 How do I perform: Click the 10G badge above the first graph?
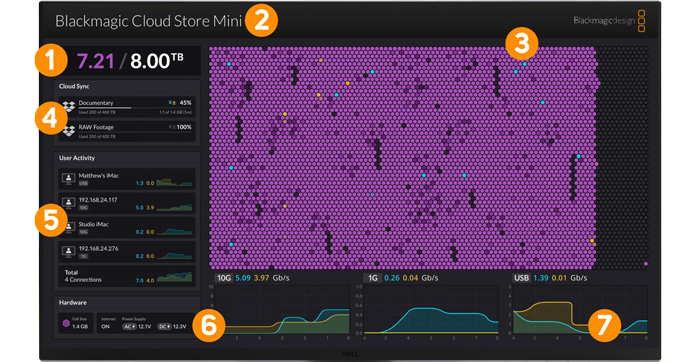pyautogui.click(x=223, y=278)
